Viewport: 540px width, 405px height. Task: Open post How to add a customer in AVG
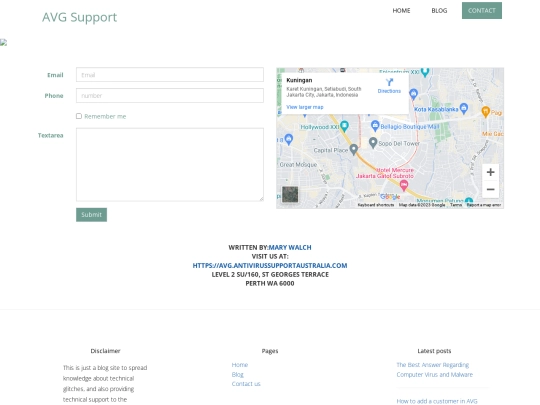point(437,401)
